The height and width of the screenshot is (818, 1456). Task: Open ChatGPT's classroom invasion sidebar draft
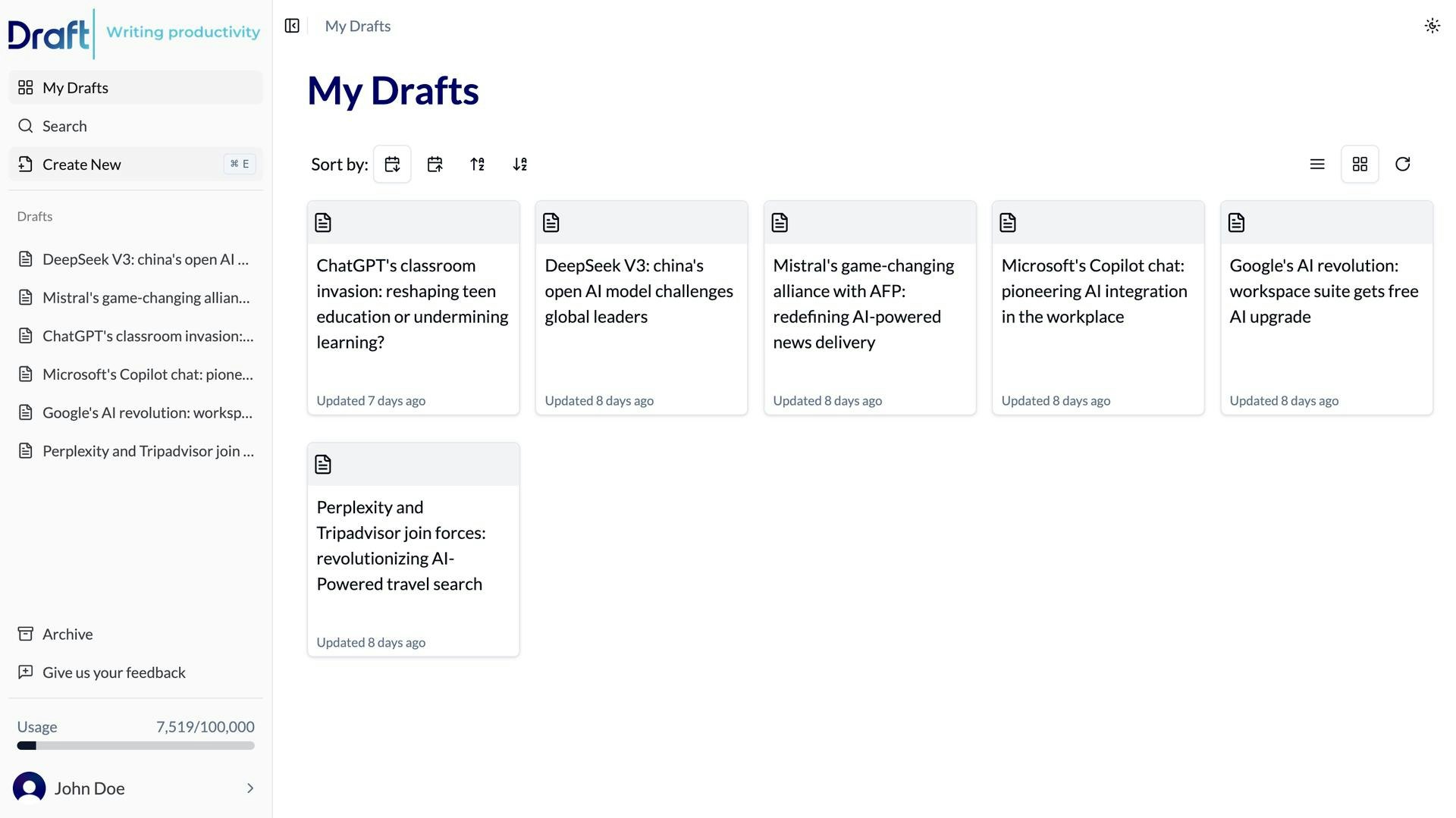tap(136, 336)
